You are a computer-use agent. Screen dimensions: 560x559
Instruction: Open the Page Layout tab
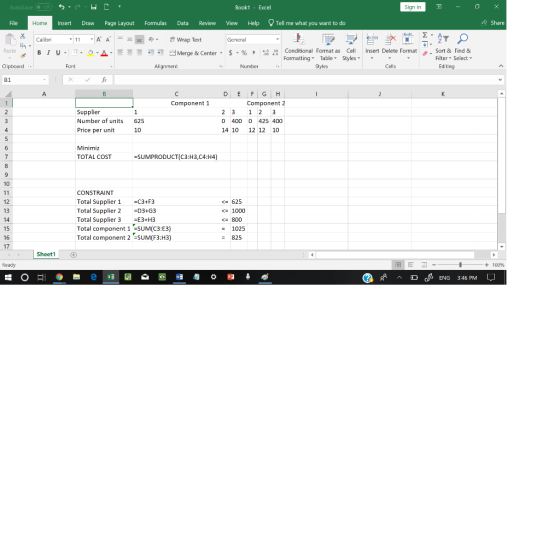[119, 23]
